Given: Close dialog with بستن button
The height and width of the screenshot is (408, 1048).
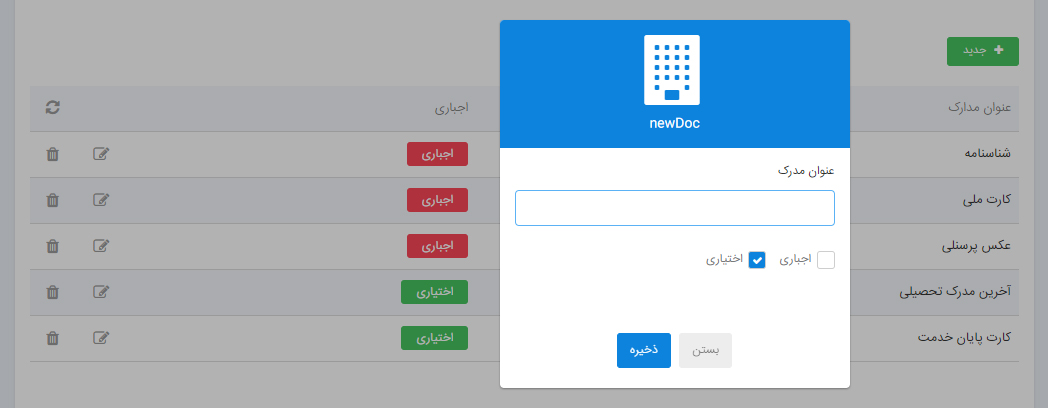Looking at the screenshot, I should (705, 350).
